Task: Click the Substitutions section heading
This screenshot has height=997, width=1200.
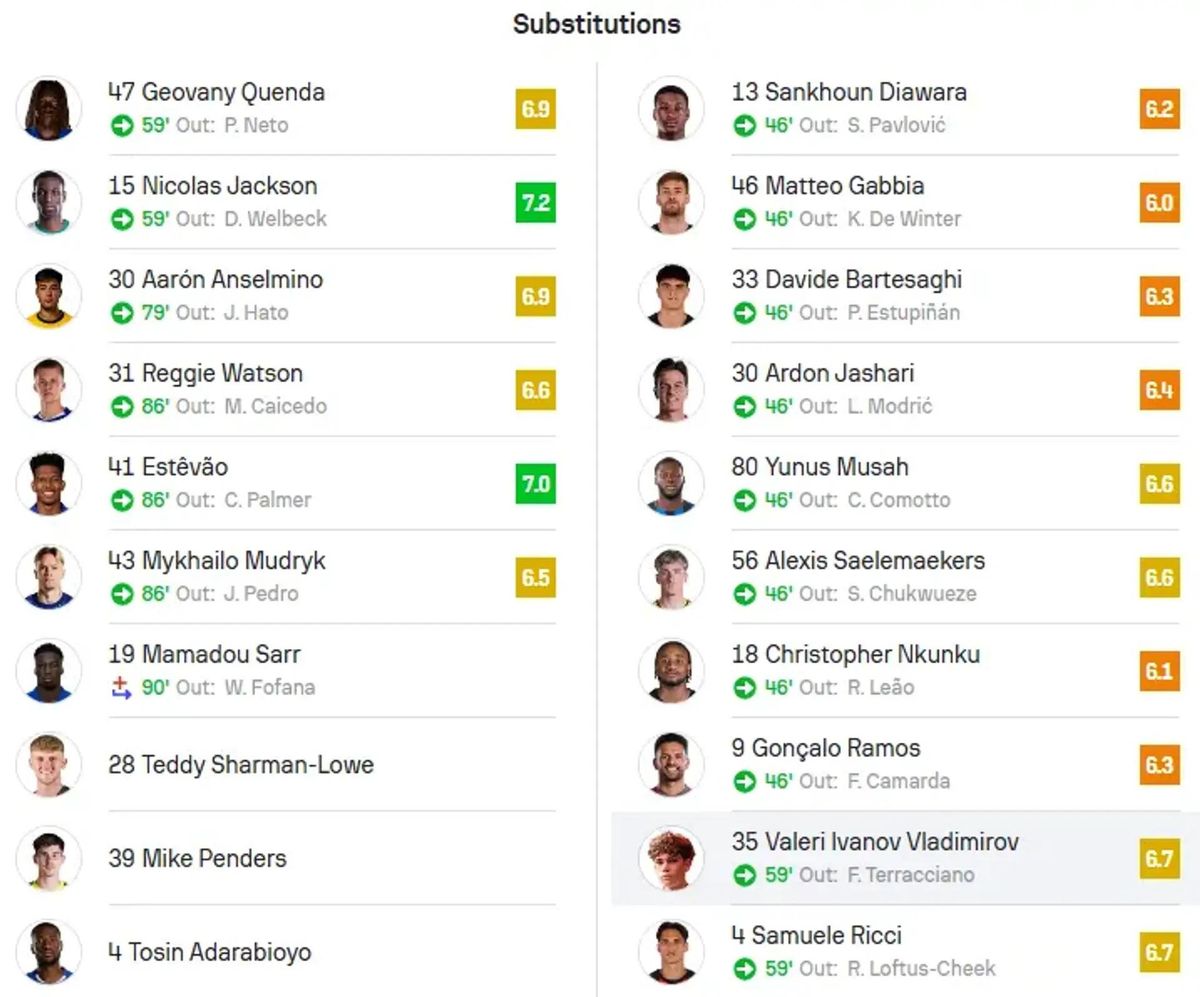Action: 597,24
